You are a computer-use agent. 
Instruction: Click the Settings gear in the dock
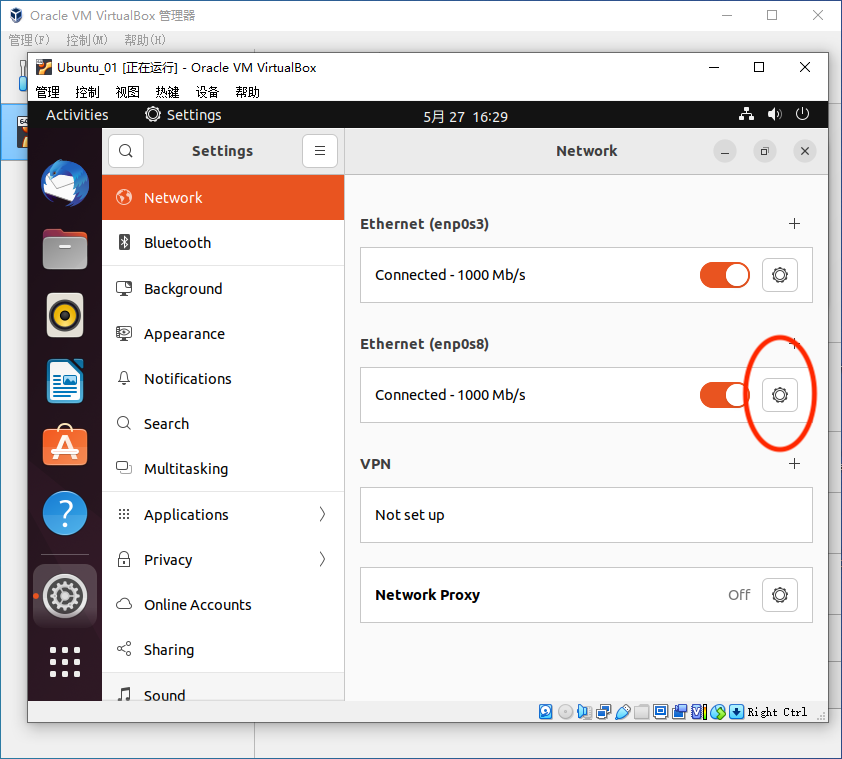click(x=65, y=596)
